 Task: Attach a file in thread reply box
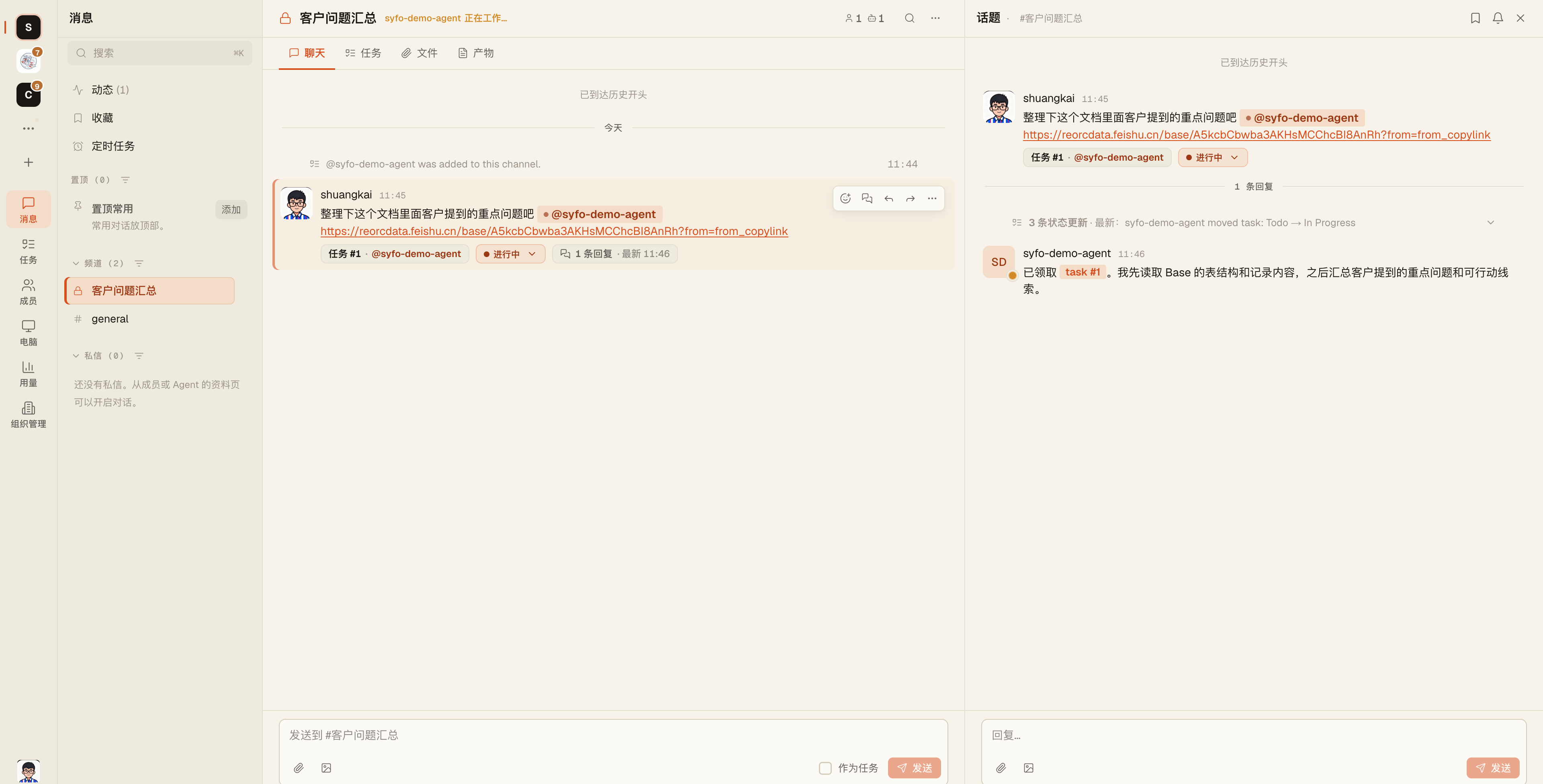click(1001, 768)
